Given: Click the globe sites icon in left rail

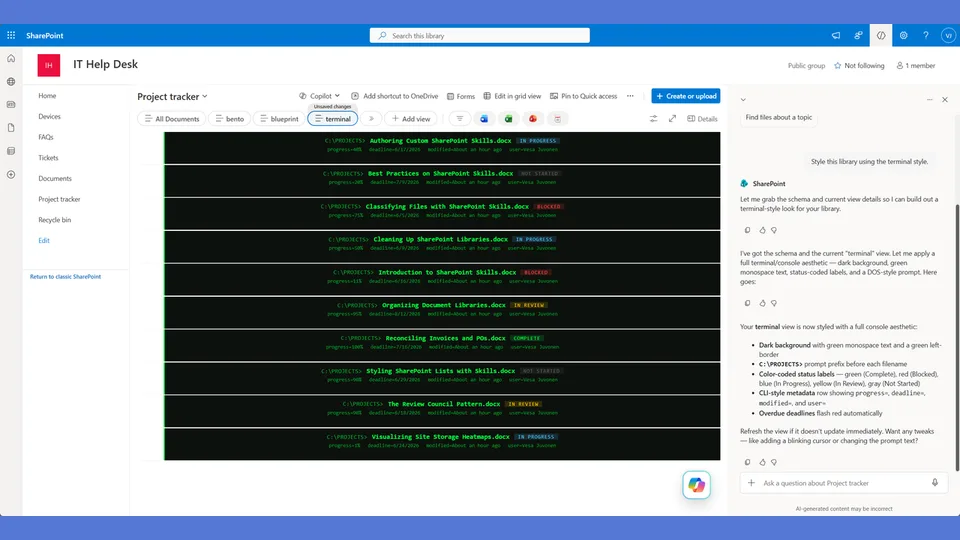Looking at the screenshot, I should [x=11, y=81].
